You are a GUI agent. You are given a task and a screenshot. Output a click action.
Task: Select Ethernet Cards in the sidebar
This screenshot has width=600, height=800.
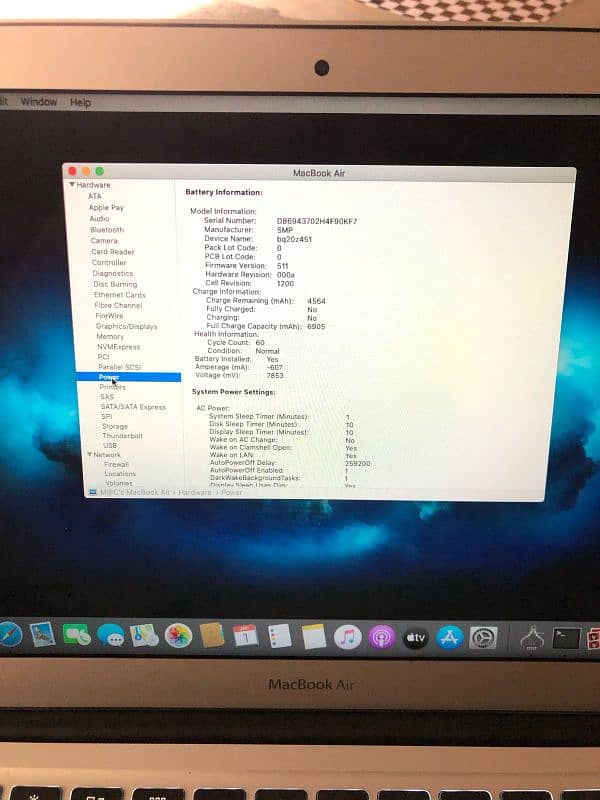coord(120,295)
